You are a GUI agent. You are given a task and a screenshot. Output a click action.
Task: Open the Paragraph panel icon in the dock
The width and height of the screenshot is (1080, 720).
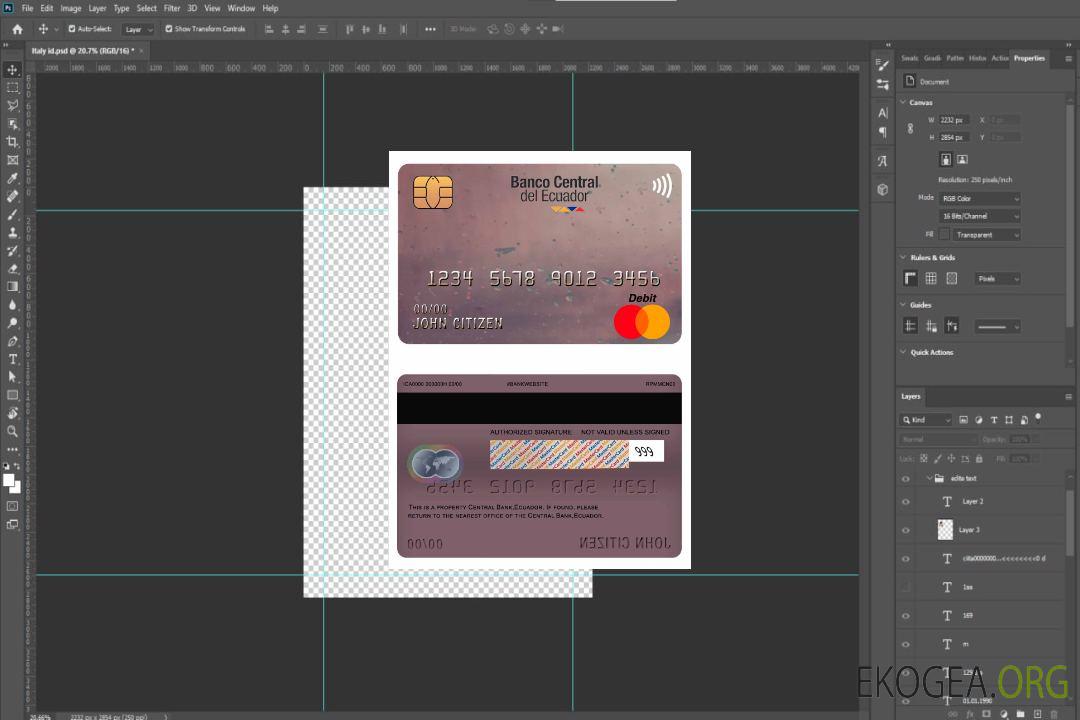883,132
